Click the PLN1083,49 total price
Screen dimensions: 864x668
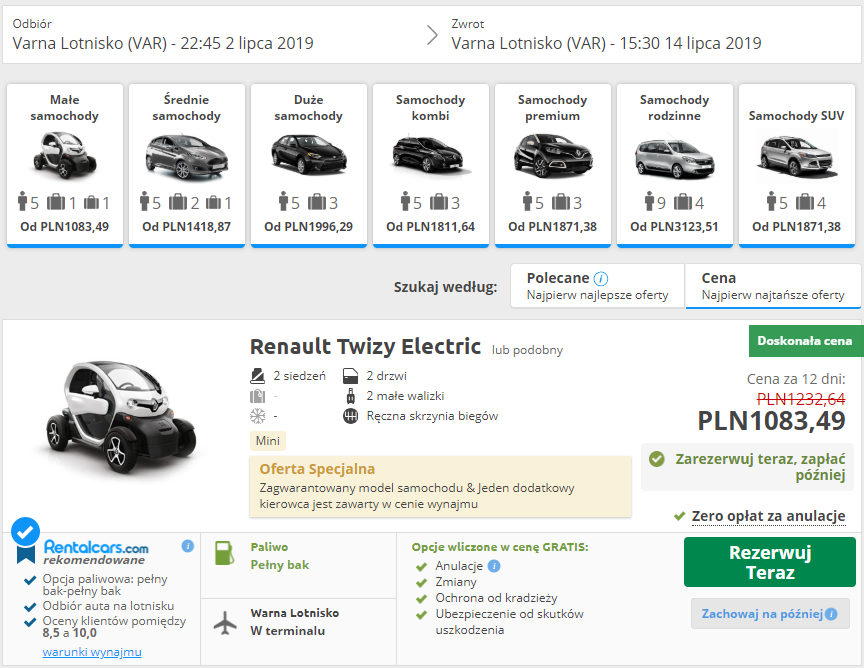(x=771, y=421)
